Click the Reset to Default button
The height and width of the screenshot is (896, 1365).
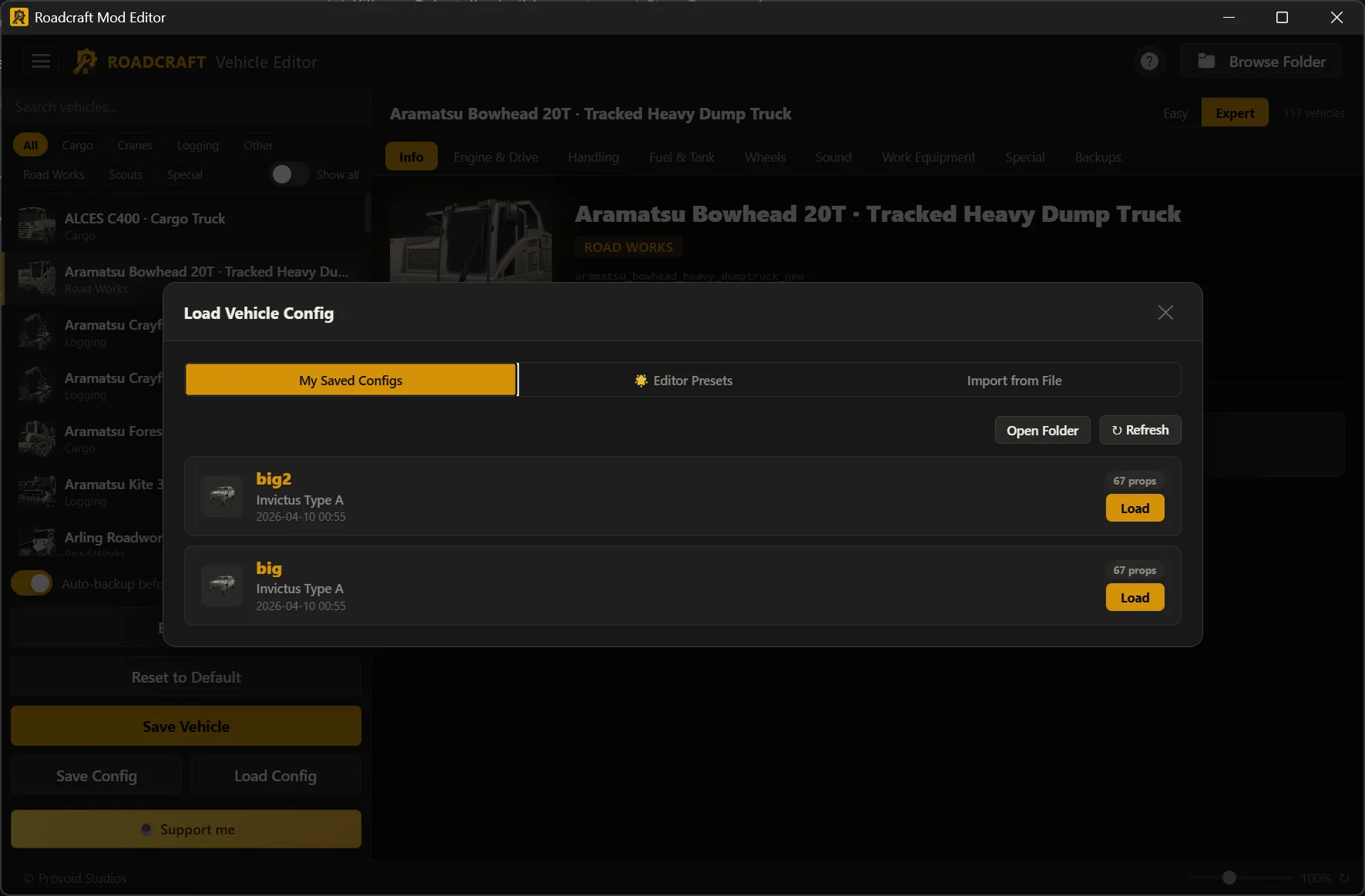pyautogui.click(x=186, y=677)
